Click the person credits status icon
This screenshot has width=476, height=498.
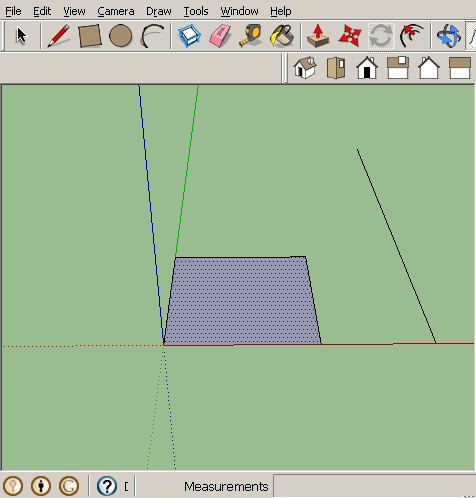tap(41, 486)
